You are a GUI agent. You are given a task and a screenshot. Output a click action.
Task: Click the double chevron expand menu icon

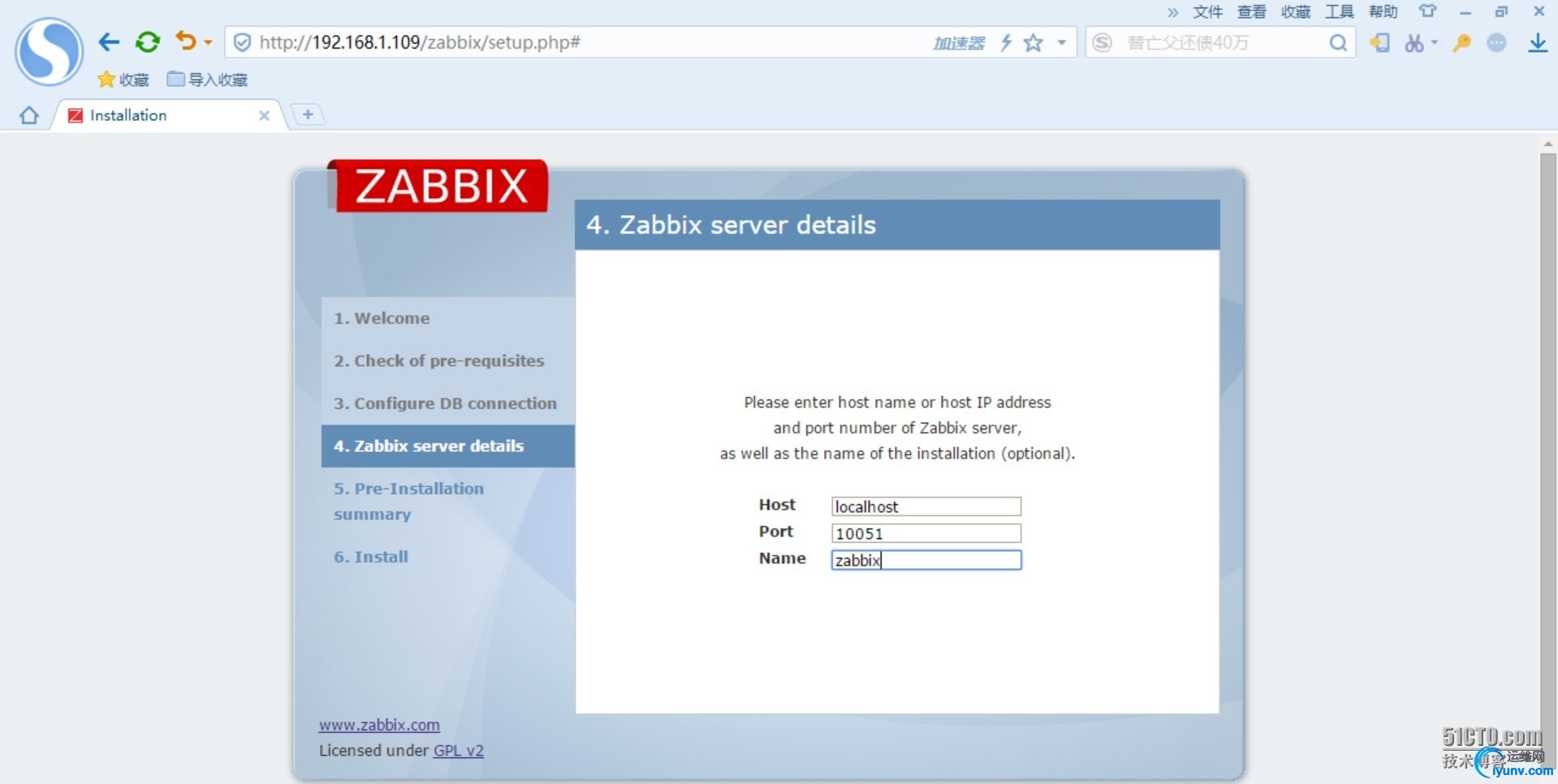tap(1172, 12)
